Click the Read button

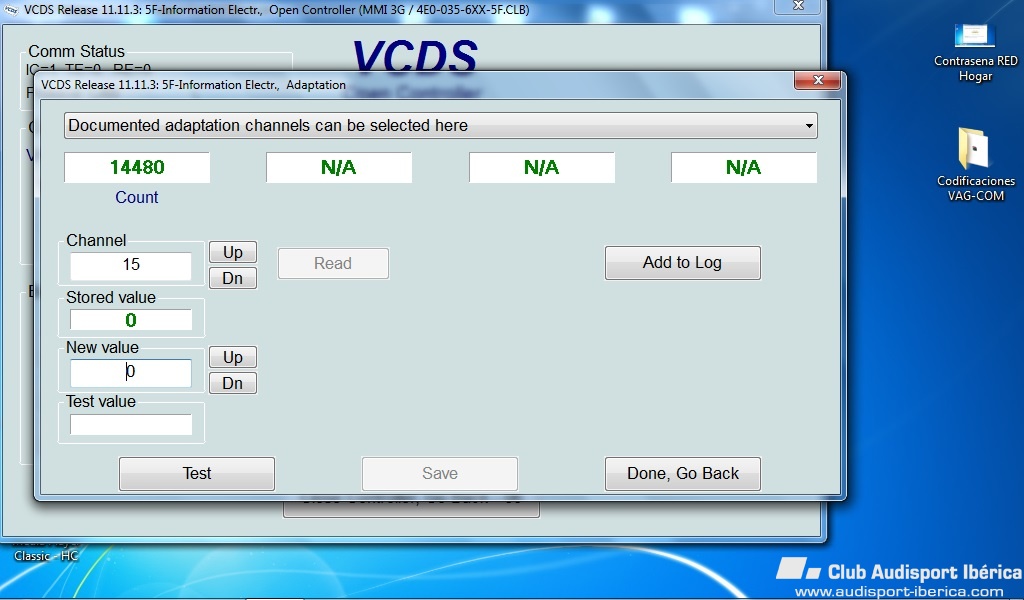click(x=333, y=263)
